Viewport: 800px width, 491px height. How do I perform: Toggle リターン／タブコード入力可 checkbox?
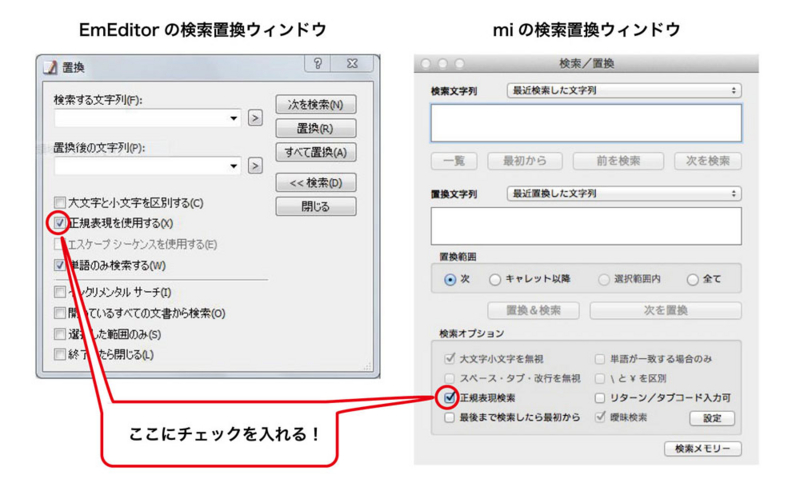(x=600, y=398)
